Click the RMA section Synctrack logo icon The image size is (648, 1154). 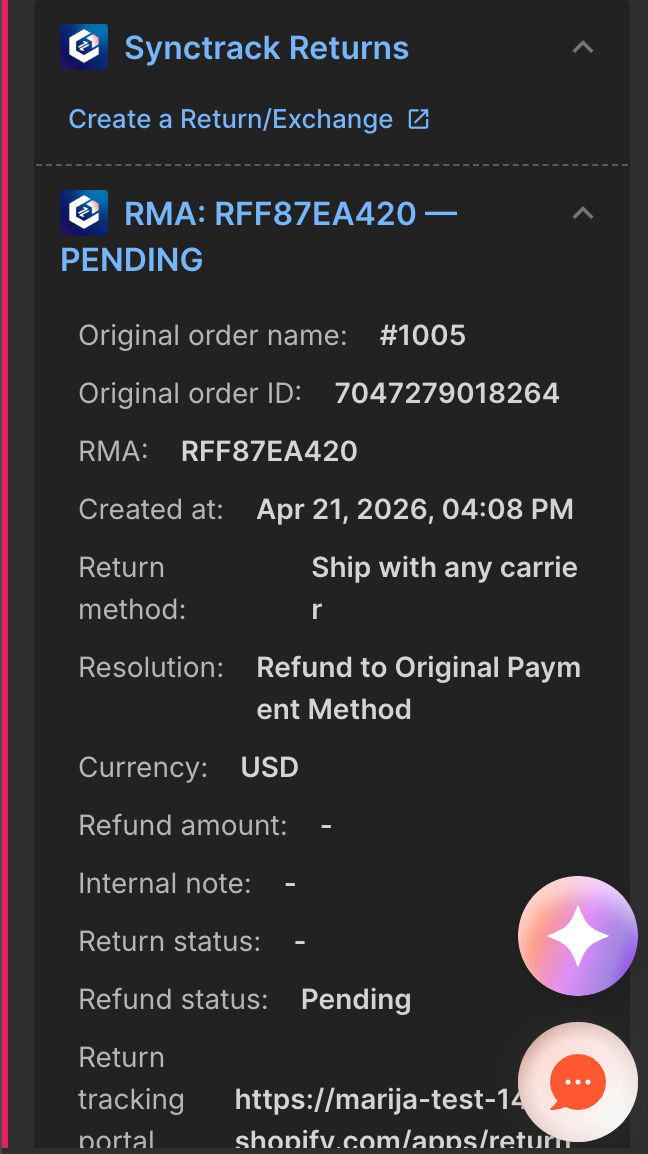83,213
